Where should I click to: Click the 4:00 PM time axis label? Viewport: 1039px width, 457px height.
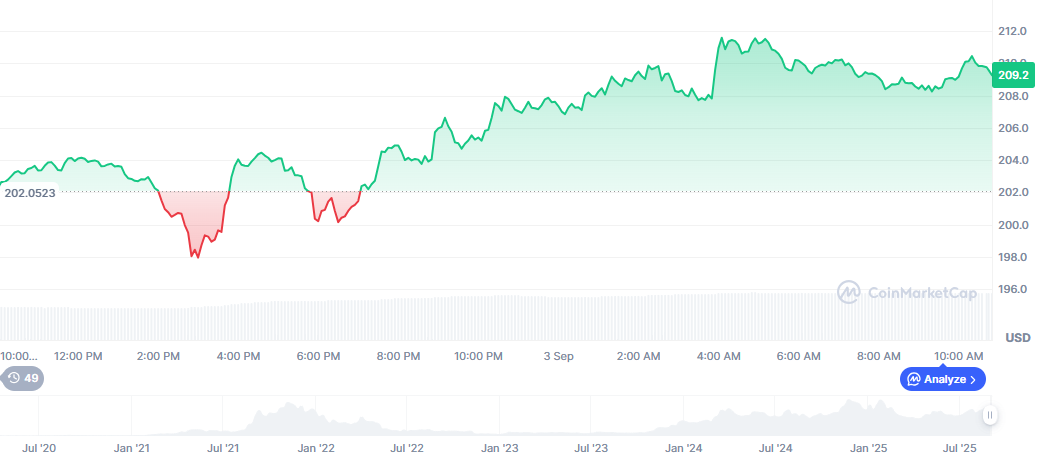coord(239,356)
